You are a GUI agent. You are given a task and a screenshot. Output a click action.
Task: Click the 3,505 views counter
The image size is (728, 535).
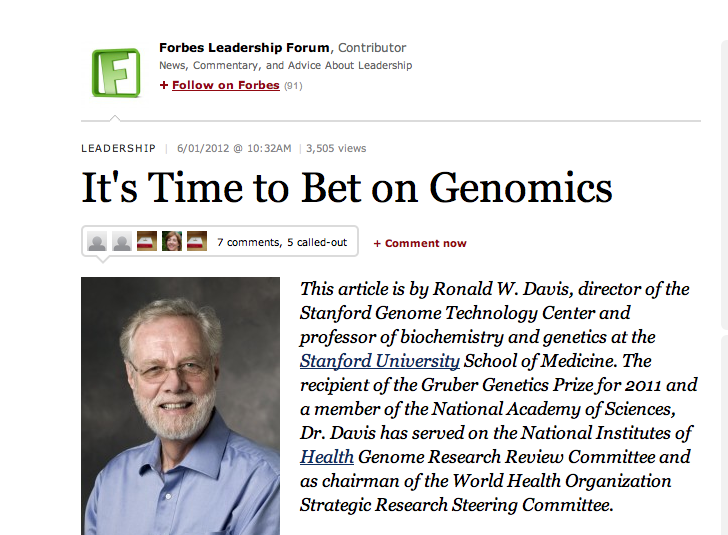[x=336, y=149]
